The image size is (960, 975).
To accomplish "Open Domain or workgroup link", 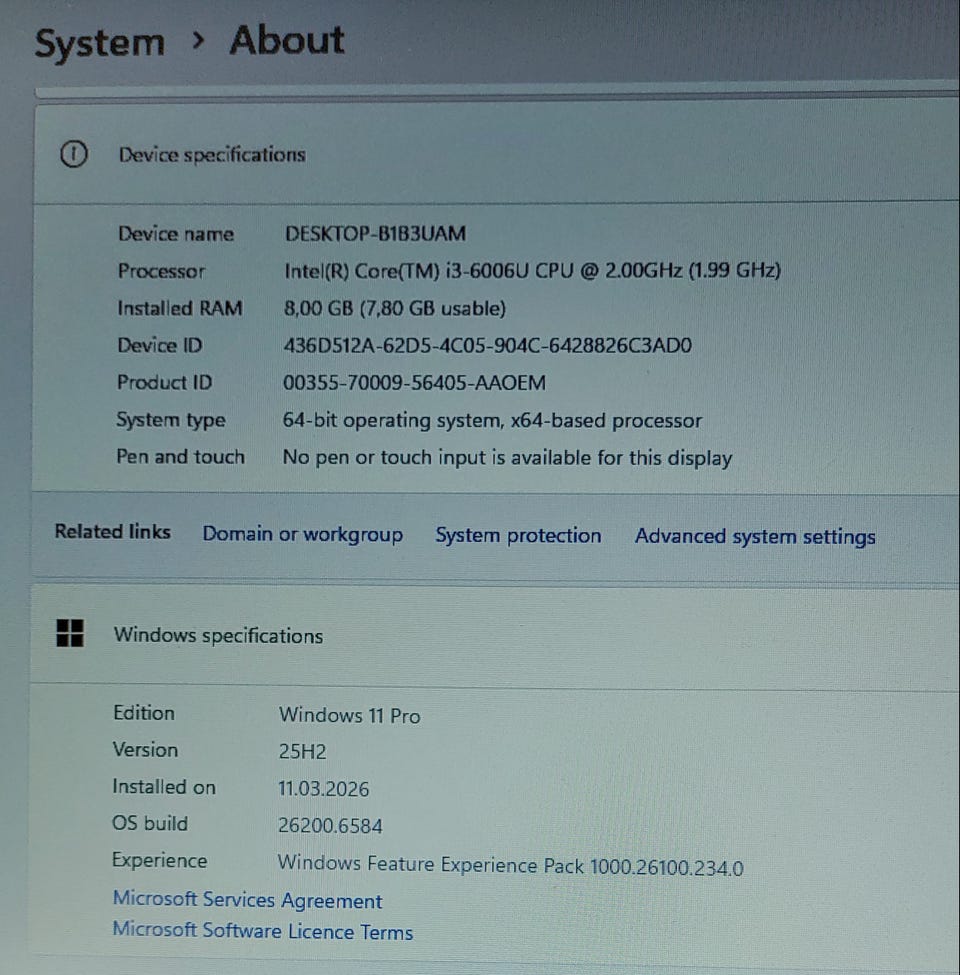I will (x=303, y=534).
